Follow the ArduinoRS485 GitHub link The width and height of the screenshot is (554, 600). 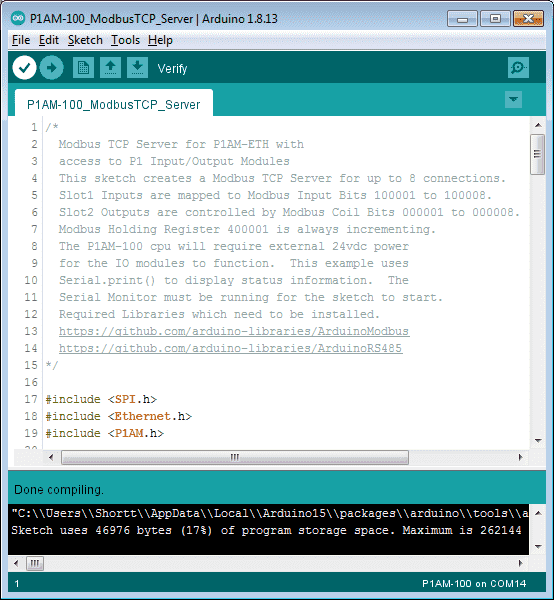point(230,348)
